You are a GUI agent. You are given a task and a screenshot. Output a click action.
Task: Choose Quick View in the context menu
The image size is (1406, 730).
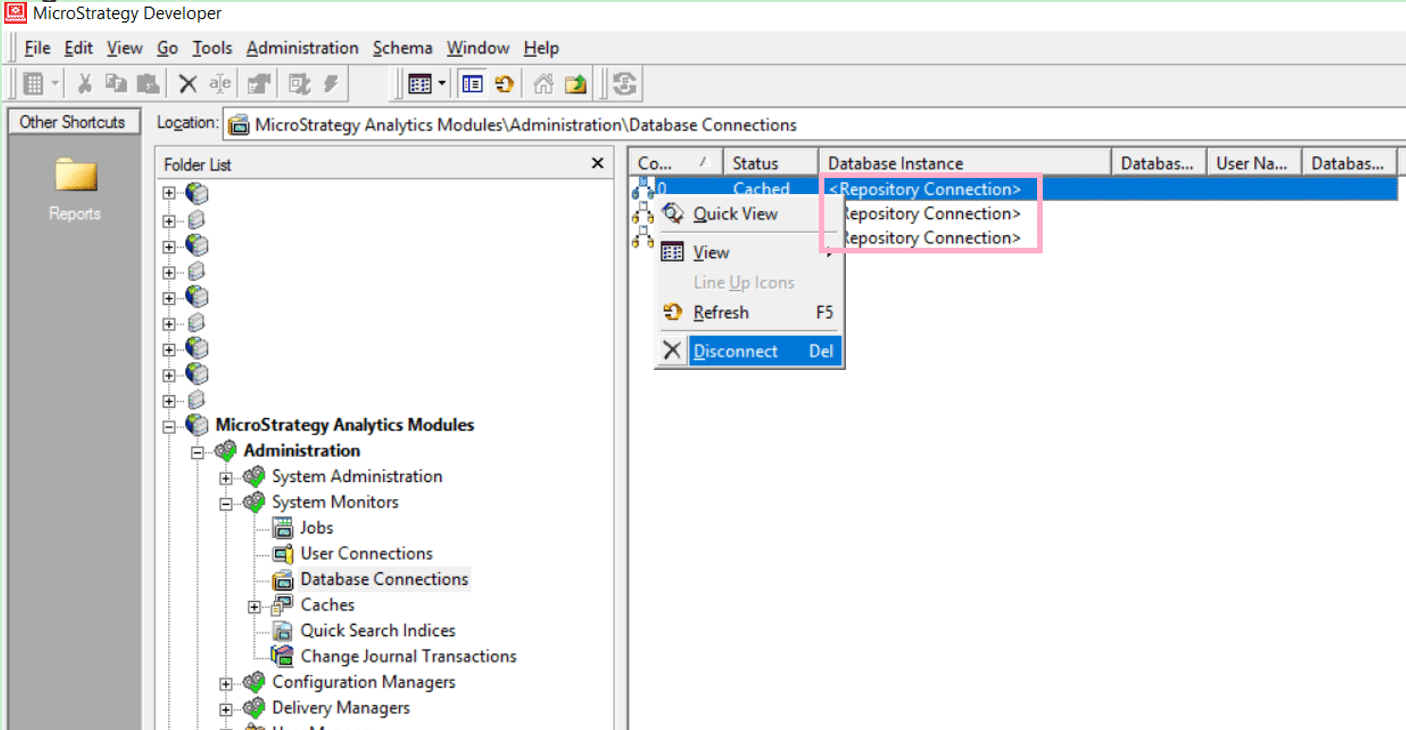click(x=749, y=214)
